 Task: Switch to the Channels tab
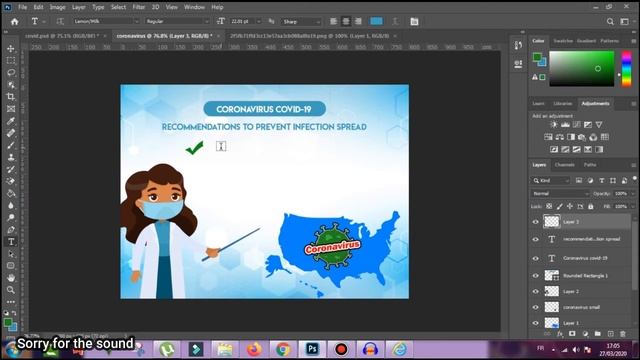564,165
